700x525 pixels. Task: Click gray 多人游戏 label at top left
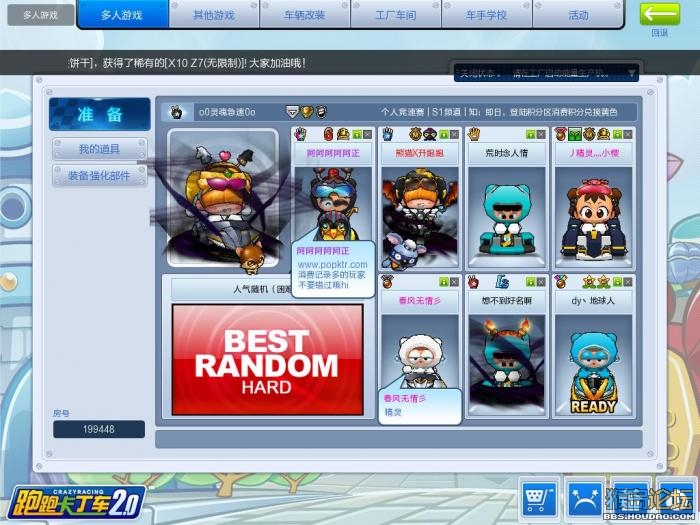pos(41,15)
